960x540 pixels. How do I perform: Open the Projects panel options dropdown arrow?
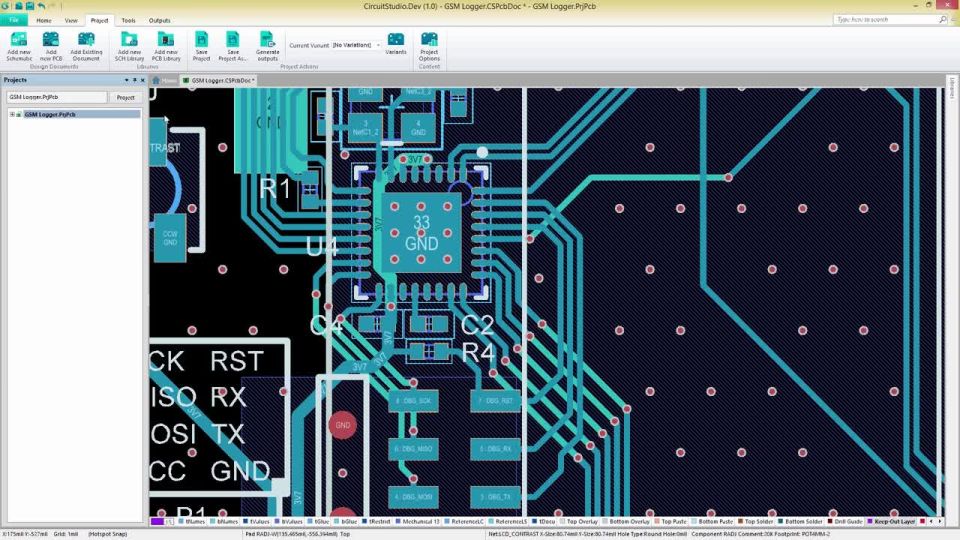127,80
